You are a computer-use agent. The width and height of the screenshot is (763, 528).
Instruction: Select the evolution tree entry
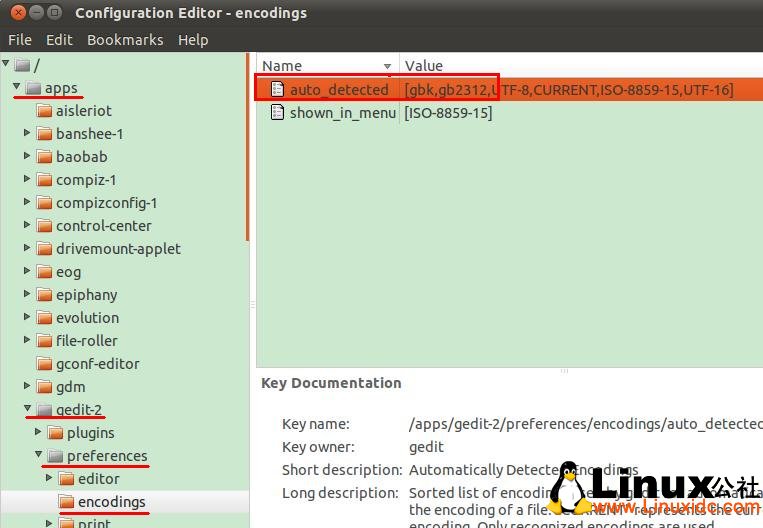coord(88,318)
